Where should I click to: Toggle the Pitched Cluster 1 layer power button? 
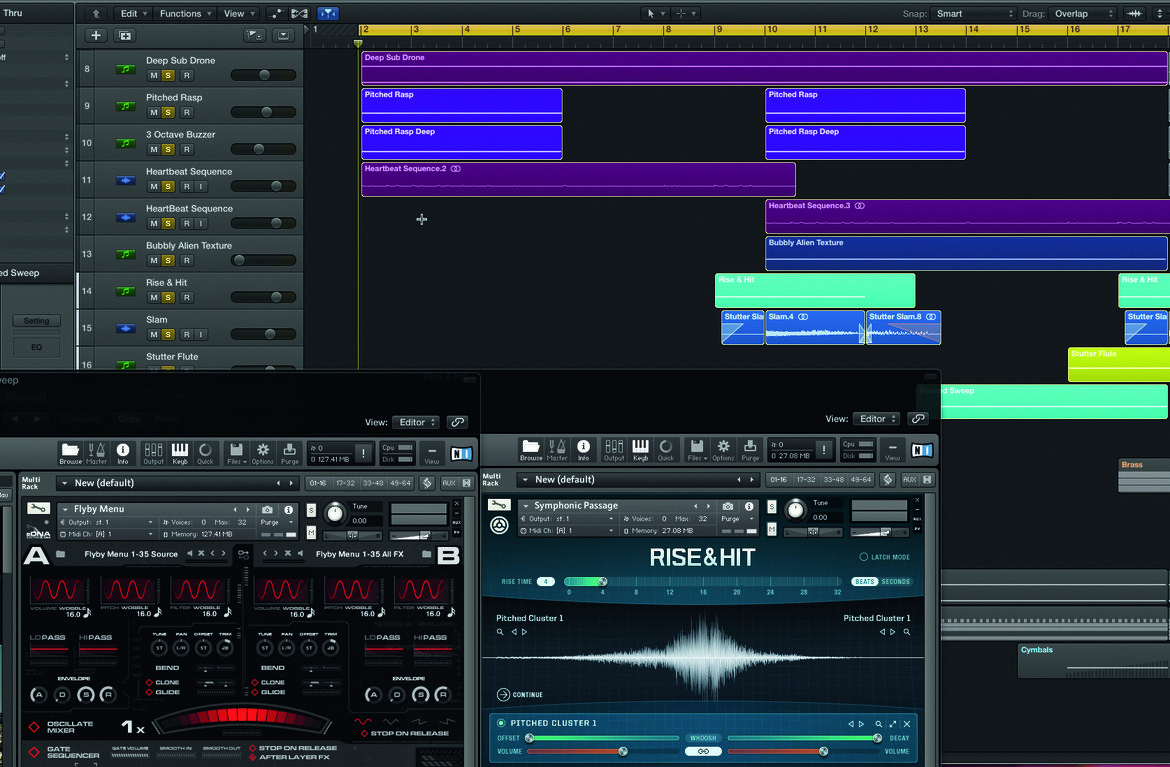click(501, 723)
